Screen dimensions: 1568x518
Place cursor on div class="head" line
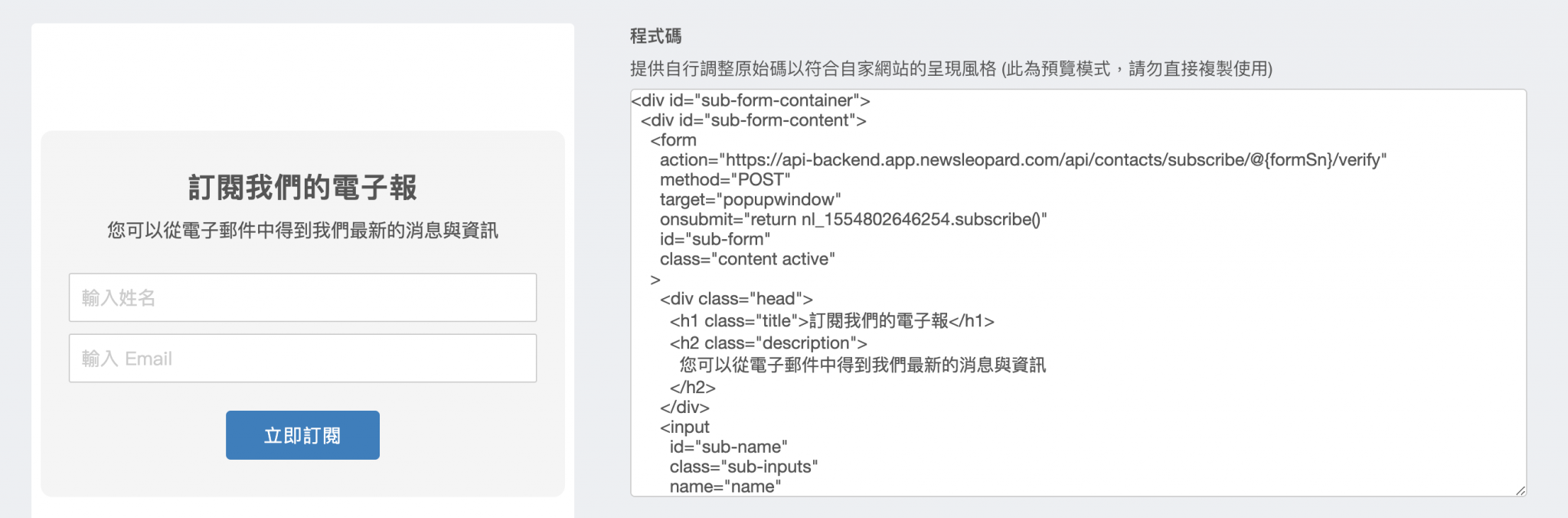[x=737, y=299]
